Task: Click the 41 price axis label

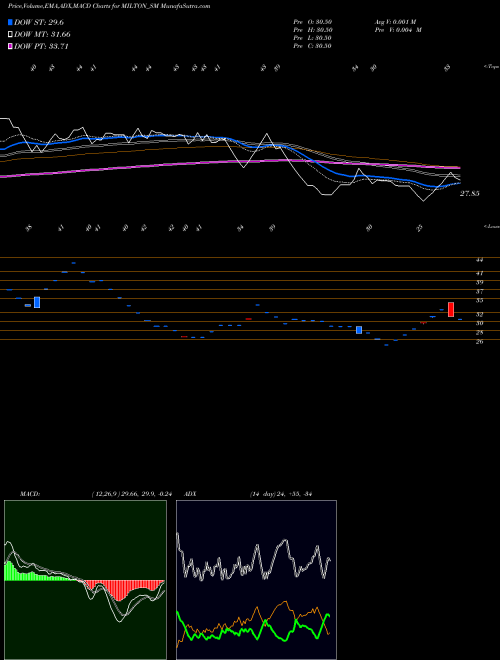Action: point(479,273)
